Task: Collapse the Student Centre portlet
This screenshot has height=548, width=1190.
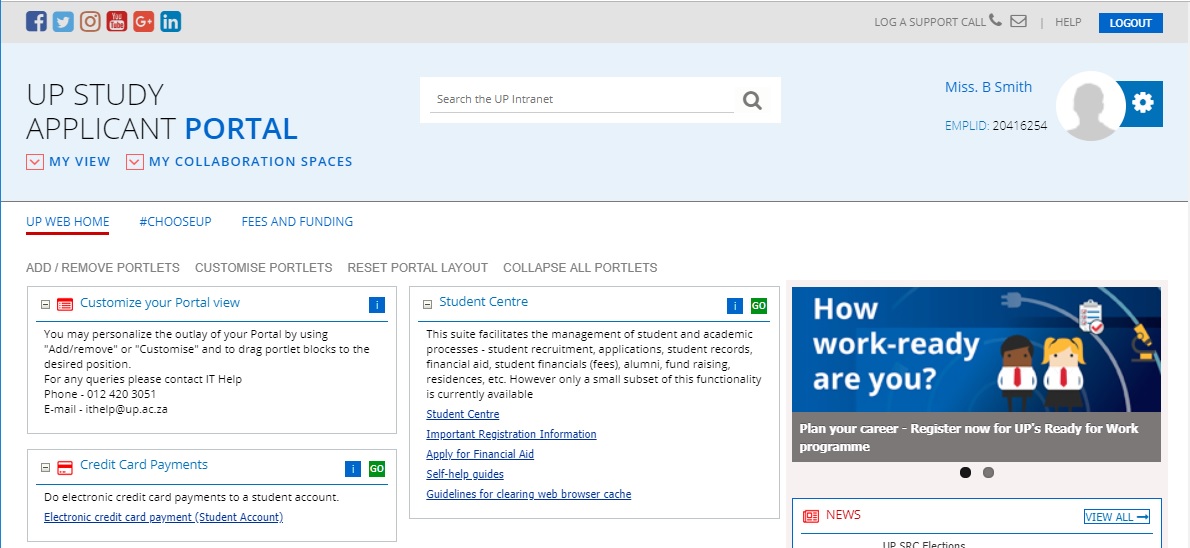Action: click(x=428, y=304)
